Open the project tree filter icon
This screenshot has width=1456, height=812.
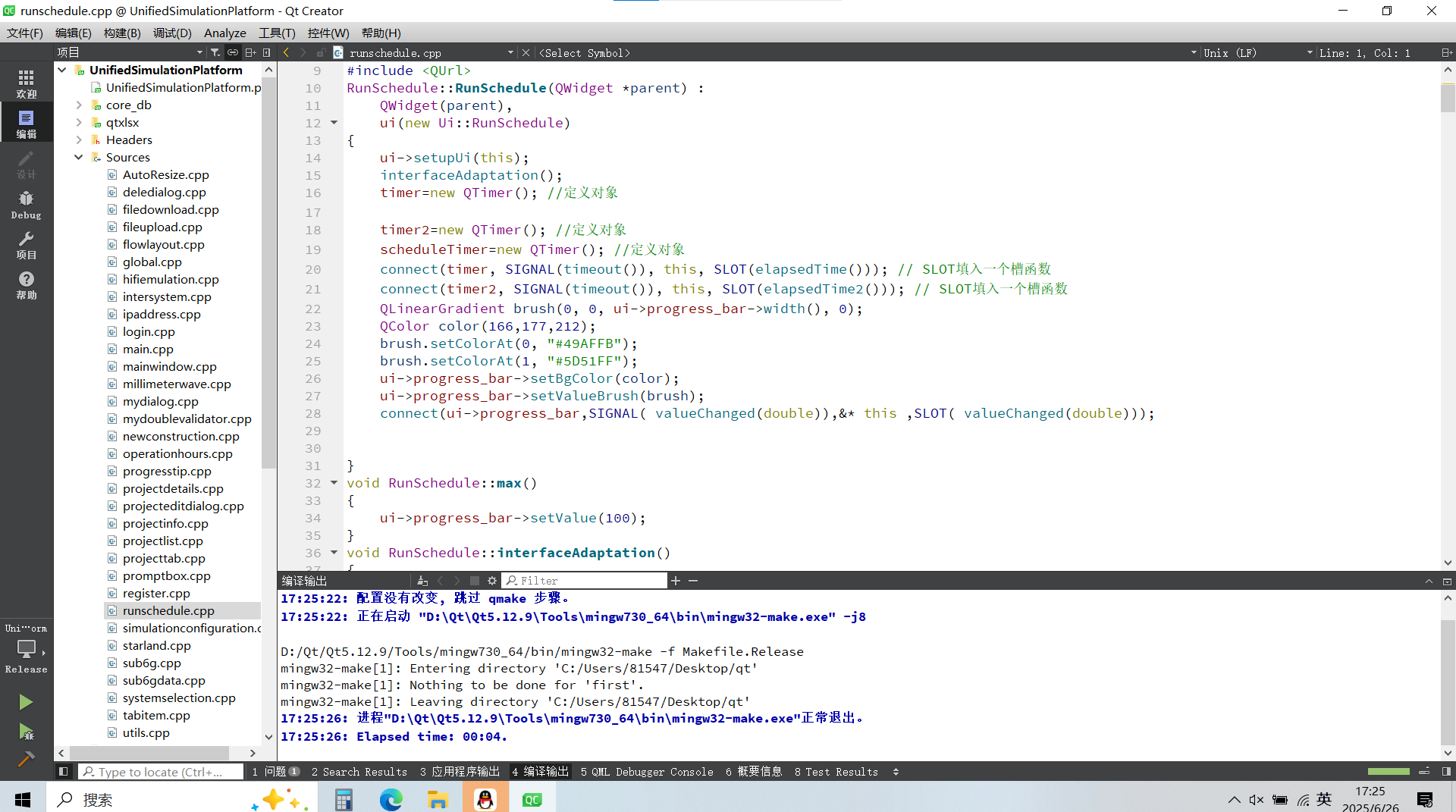click(x=215, y=52)
